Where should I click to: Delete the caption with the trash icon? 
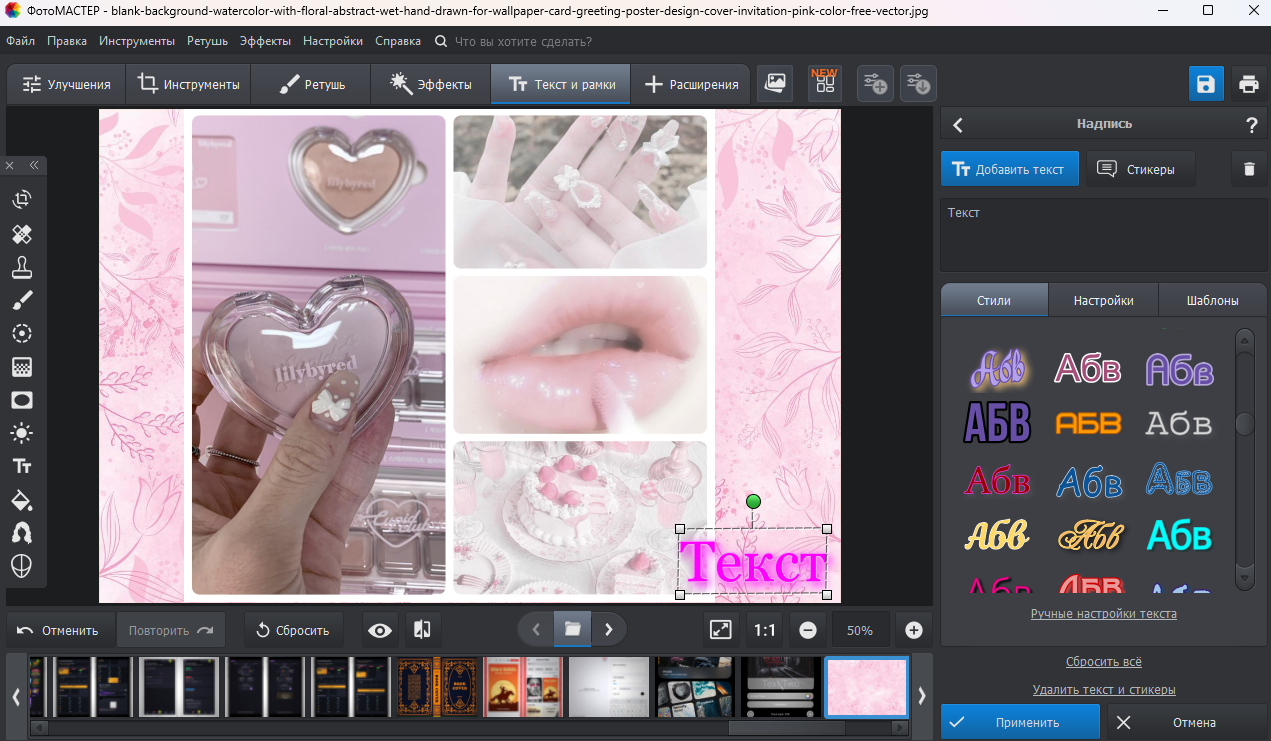[x=1248, y=169]
